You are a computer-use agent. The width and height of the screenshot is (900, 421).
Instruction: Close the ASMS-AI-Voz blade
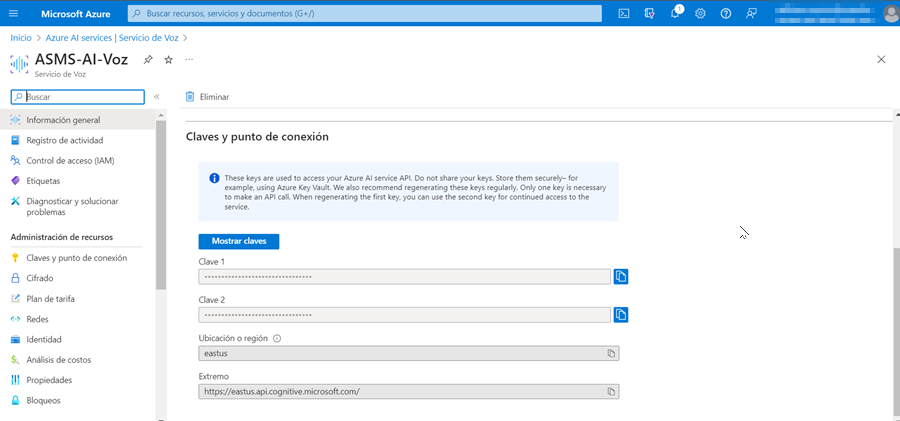pyautogui.click(x=881, y=60)
